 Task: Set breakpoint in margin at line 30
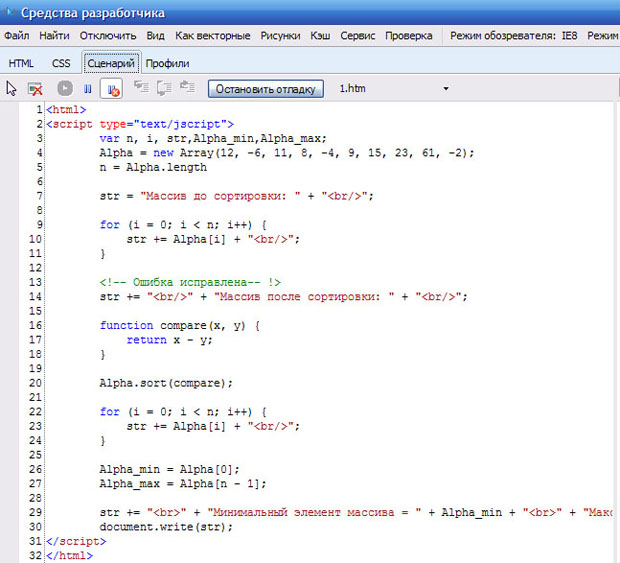[9, 527]
